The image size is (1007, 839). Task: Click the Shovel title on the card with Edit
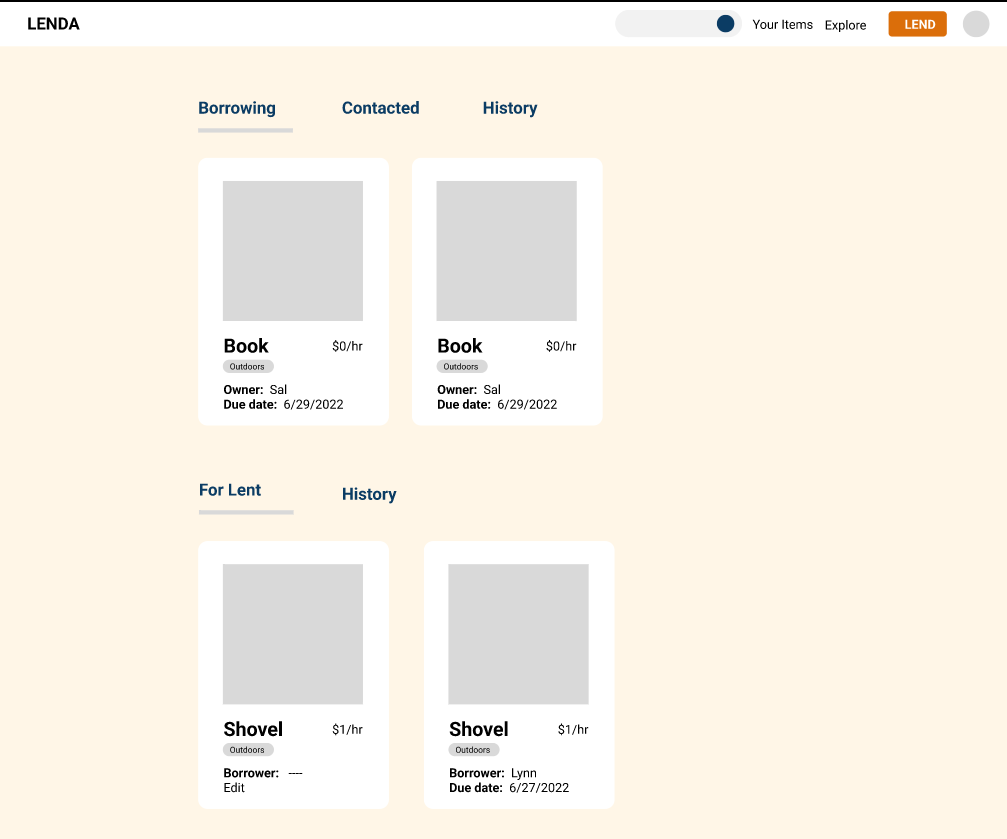[x=253, y=729]
